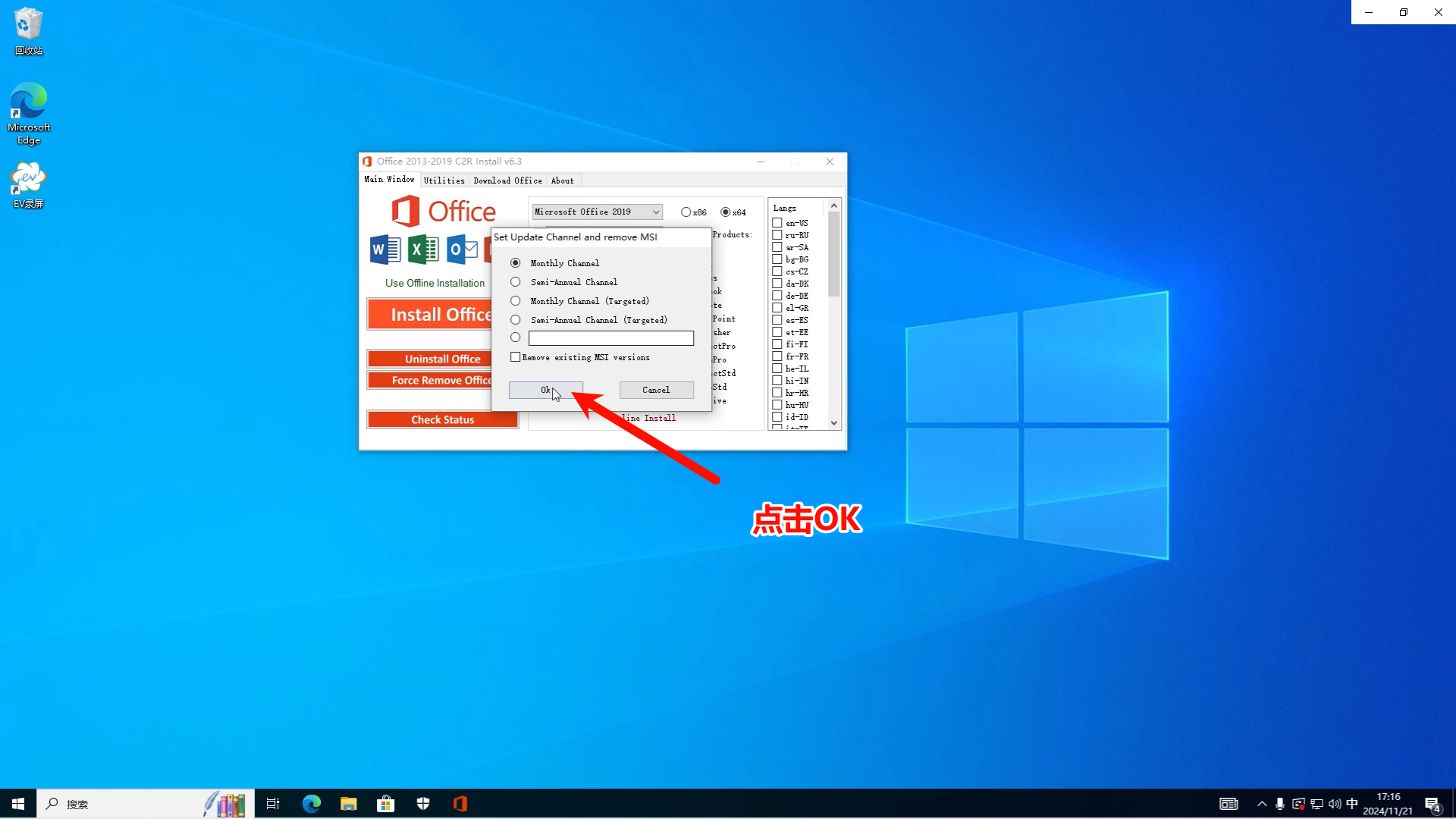
Task: Check the hu-HU language box
Action: click(777, 405)
